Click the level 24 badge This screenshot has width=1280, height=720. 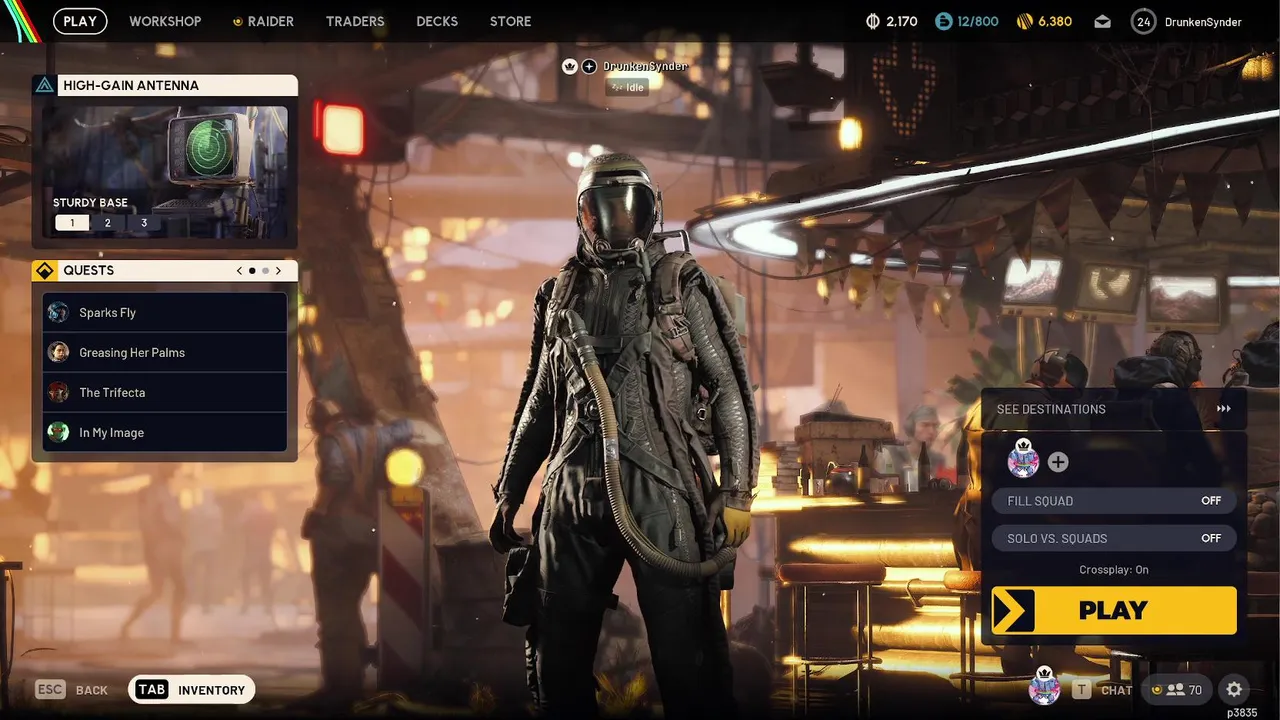tap(1144, 21)
